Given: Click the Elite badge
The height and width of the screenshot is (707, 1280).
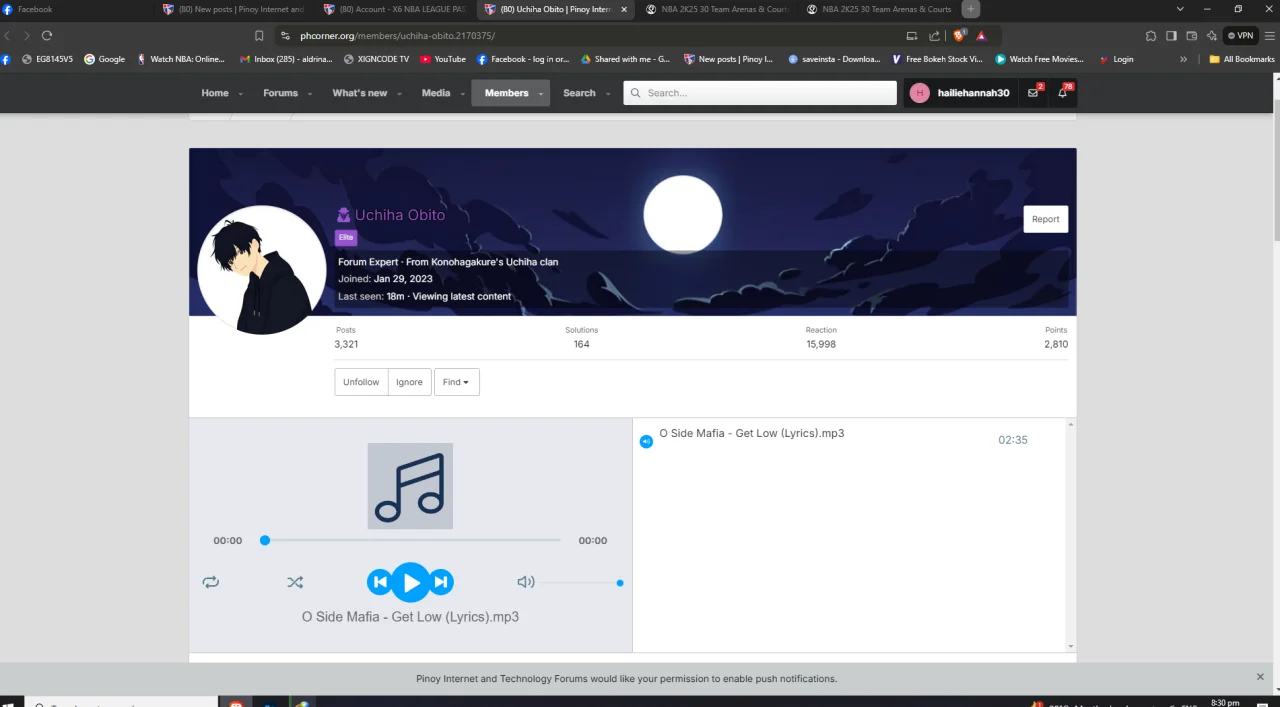Looking at the screenshot, I should tap(346, 238).
